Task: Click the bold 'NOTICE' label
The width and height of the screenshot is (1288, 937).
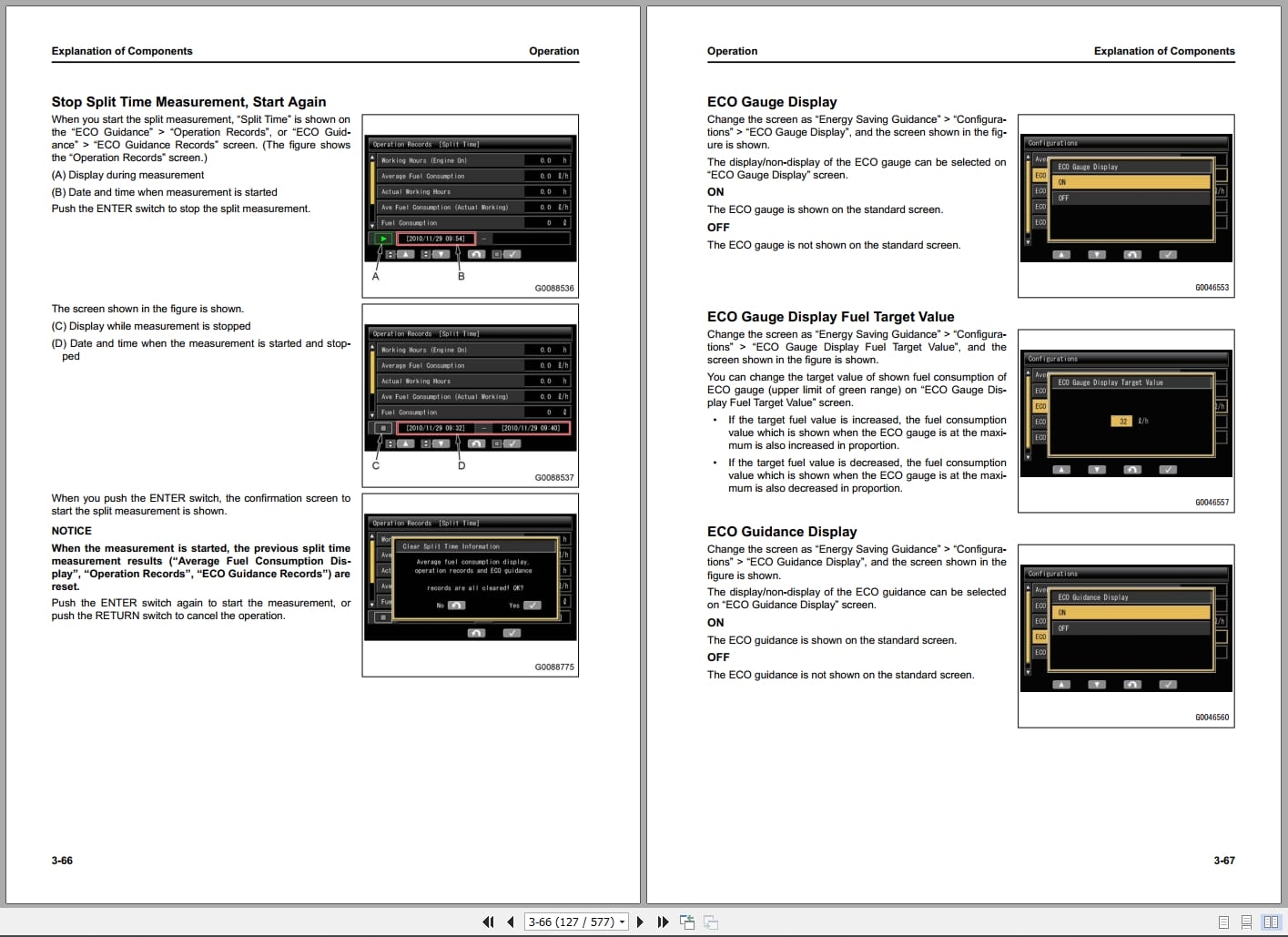Action: 72,531
